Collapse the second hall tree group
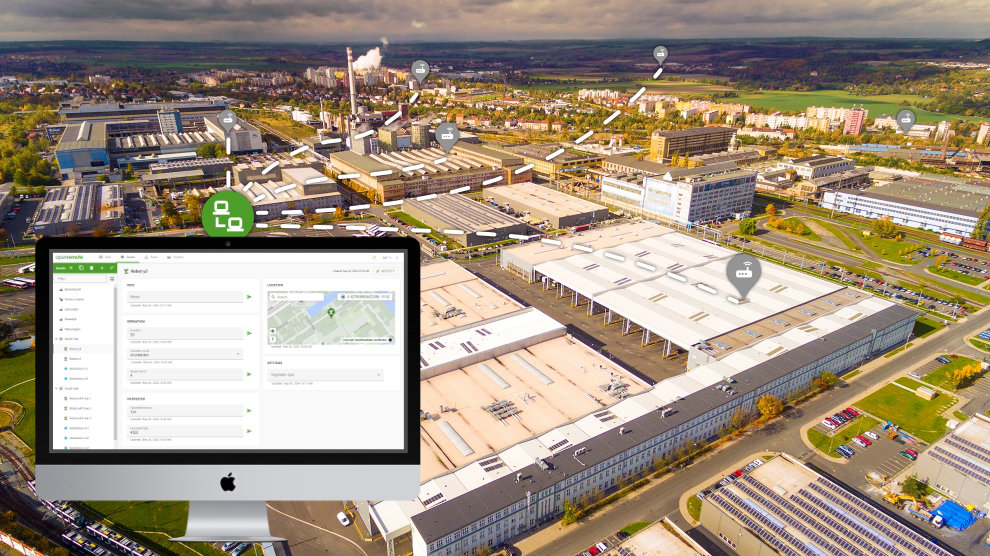Screen dimensions: 990x556 point(56,388)
